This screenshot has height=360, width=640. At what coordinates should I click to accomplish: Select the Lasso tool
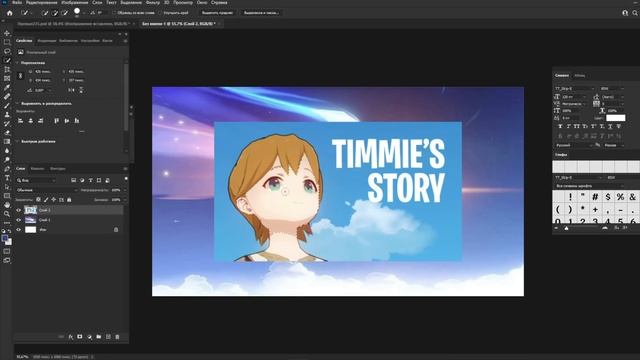[7, 51]
